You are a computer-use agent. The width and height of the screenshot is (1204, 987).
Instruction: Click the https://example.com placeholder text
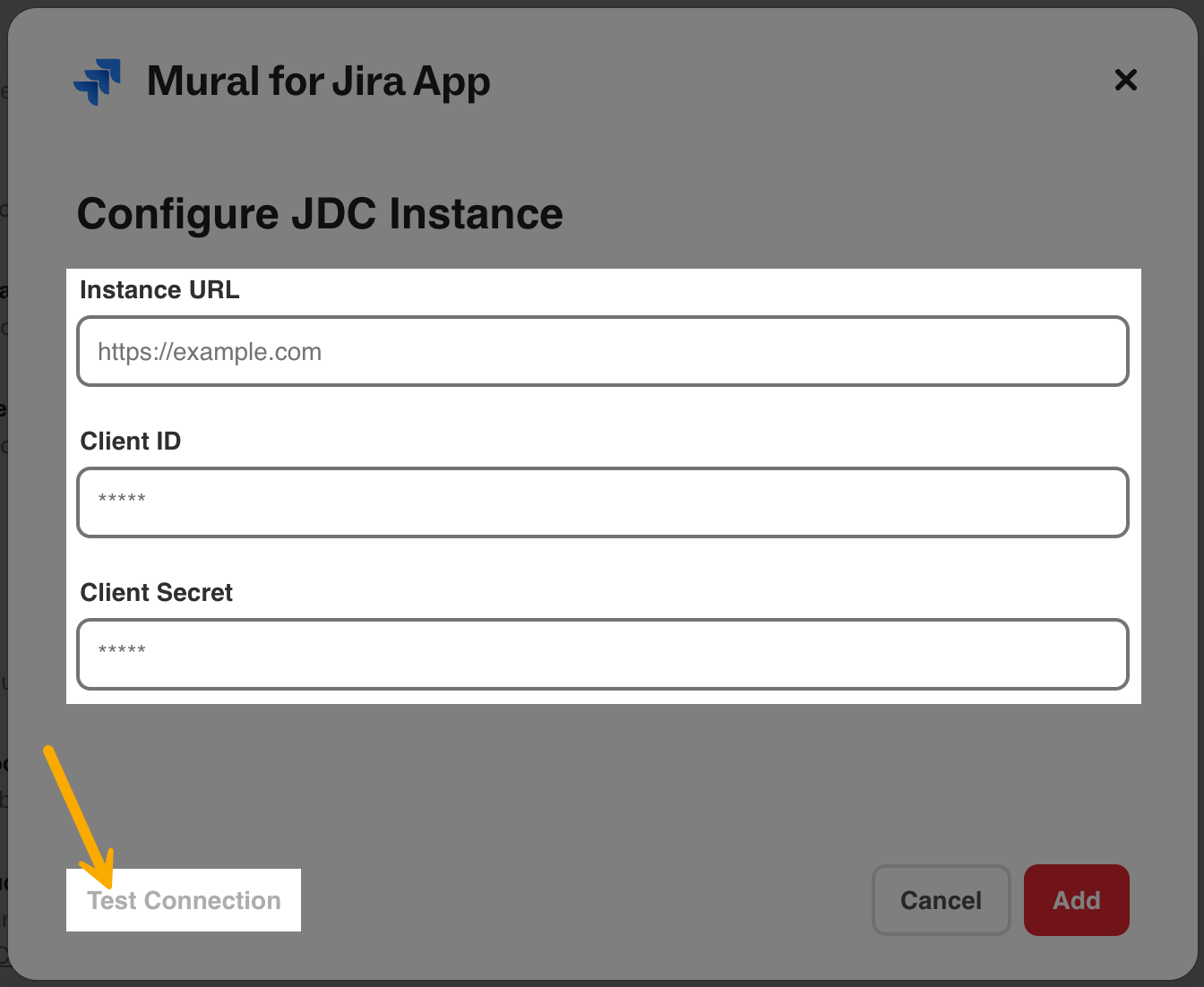point(209,351)
